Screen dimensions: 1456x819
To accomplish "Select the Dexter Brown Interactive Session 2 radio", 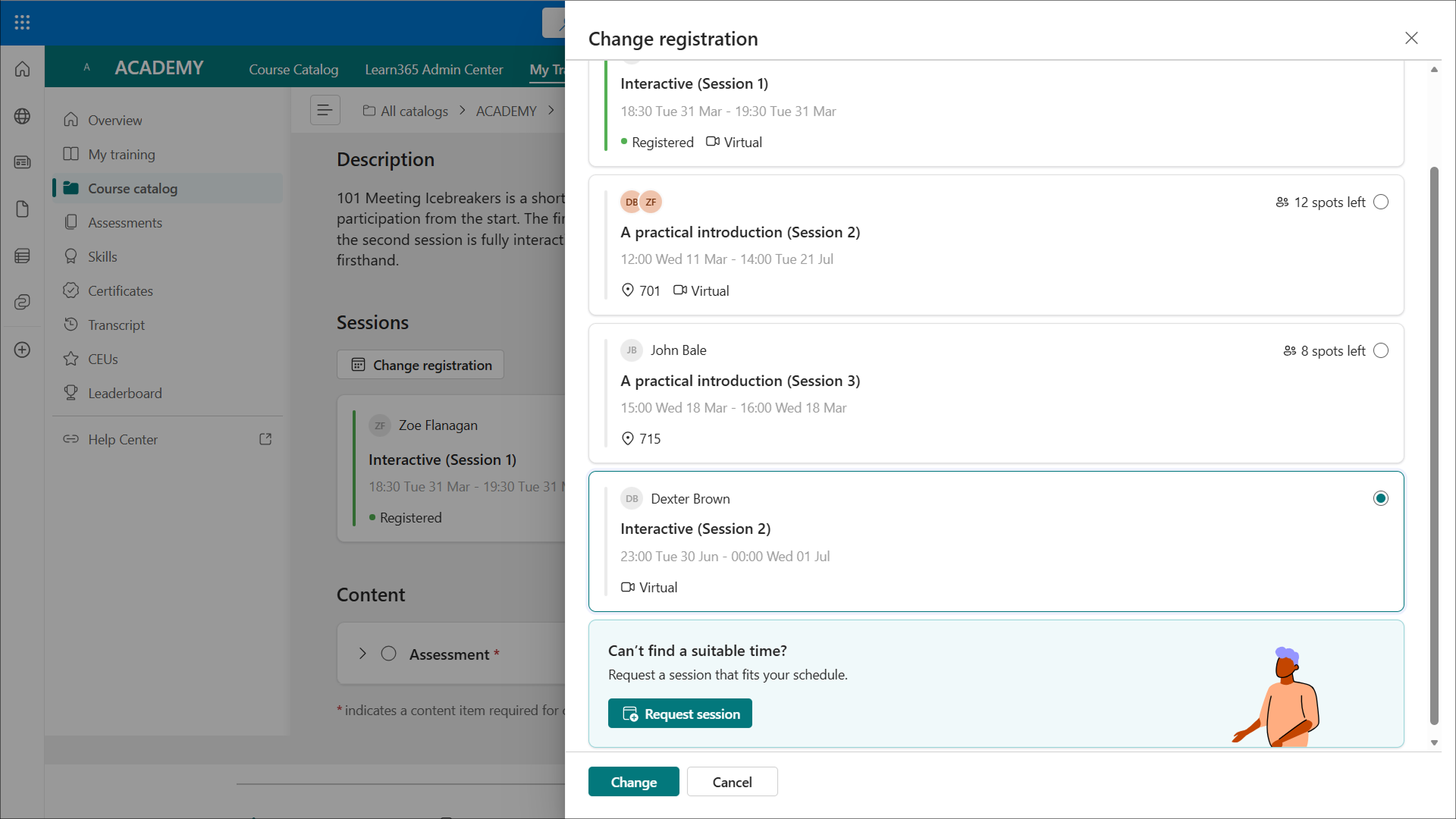I will coord(1381,498).
